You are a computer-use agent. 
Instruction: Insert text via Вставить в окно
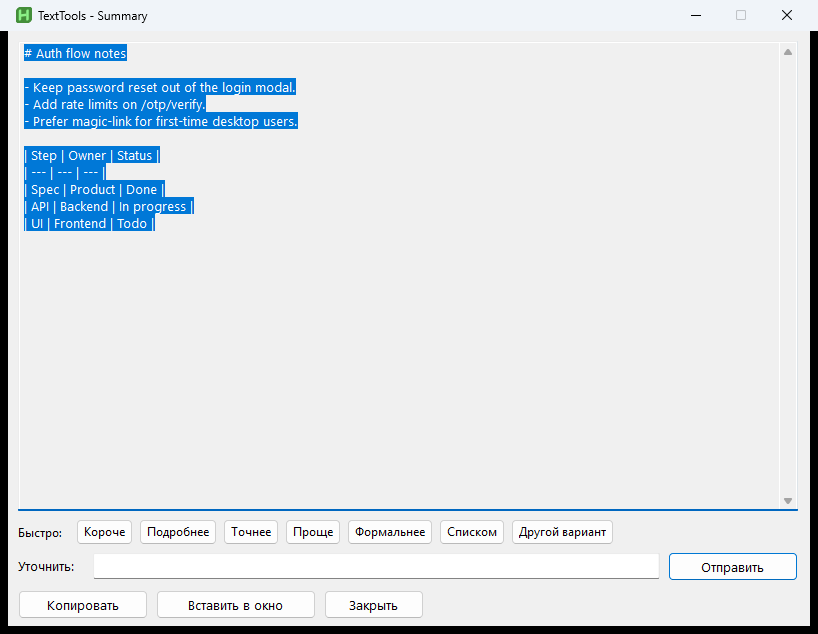coord(236,605)
